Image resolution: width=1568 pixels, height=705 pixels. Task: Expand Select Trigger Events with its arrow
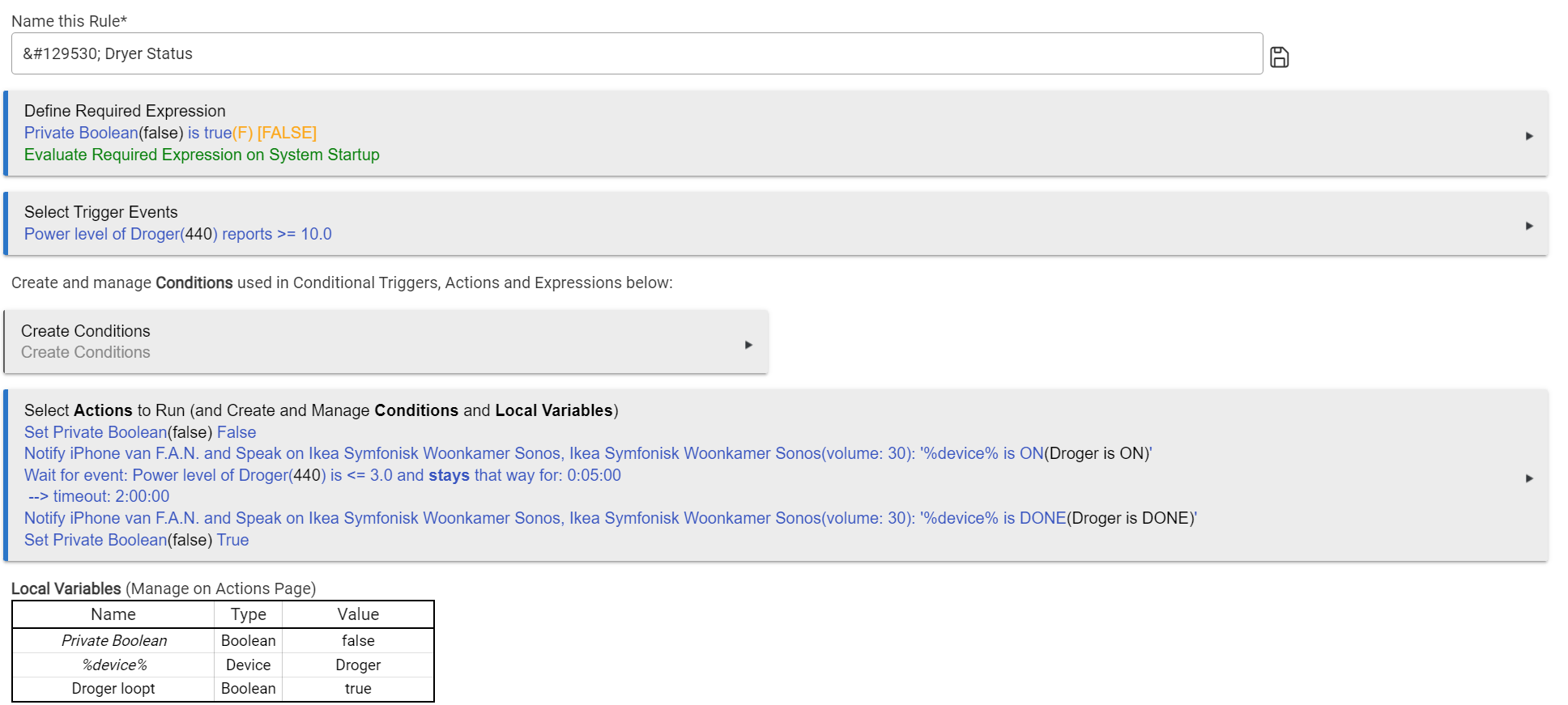(1528, 226)
